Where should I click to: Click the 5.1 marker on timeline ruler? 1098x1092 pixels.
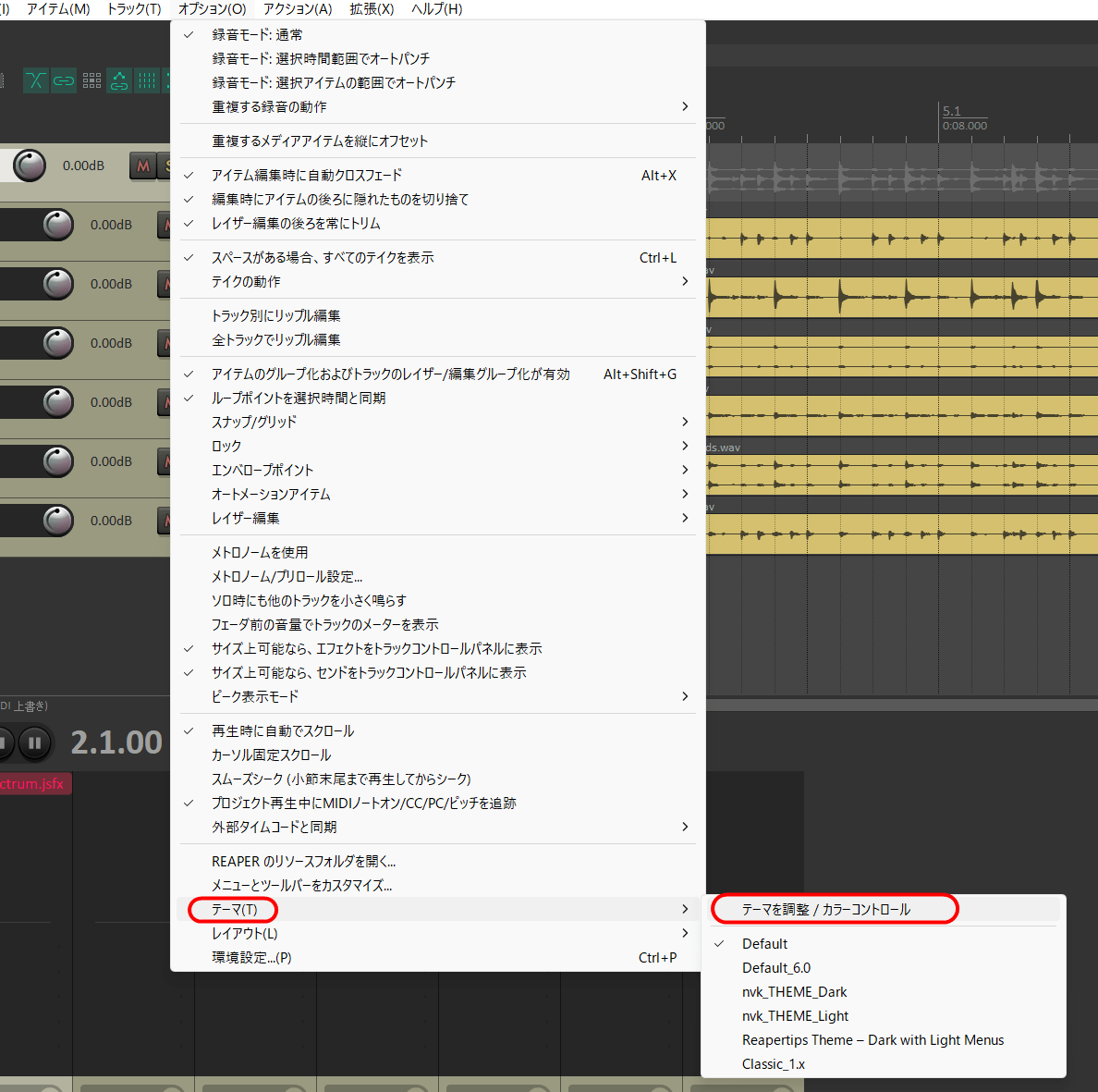[x=951, y=111]
